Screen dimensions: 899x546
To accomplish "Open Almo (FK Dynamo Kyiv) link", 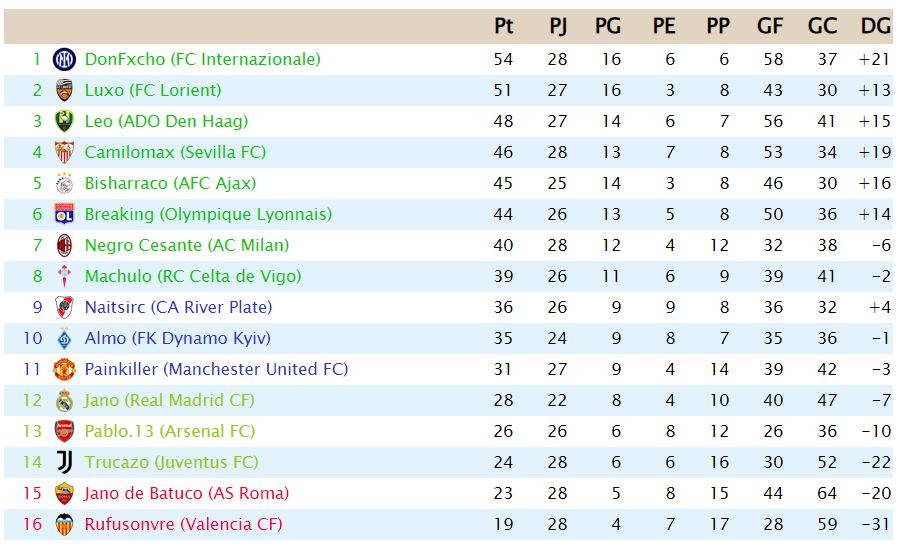I will tap(178, 338).
